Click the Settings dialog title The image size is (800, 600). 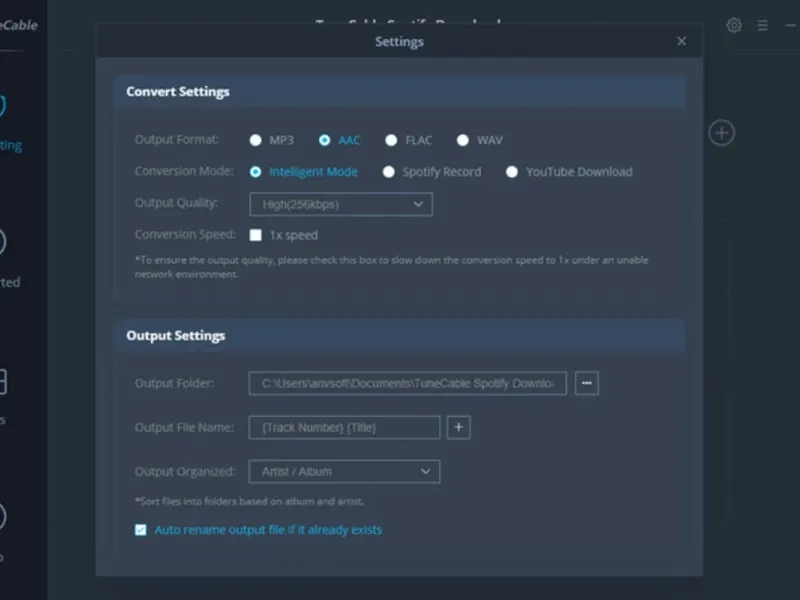399,42
